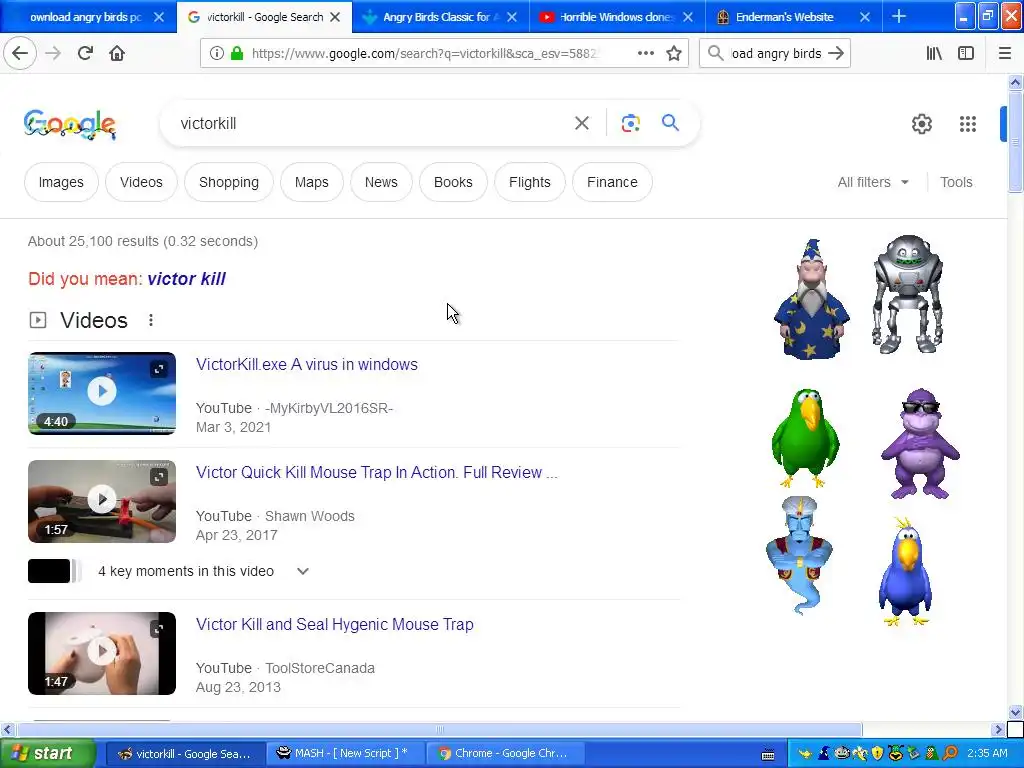
Task: Clear the Google search box text
Action: 581,123
